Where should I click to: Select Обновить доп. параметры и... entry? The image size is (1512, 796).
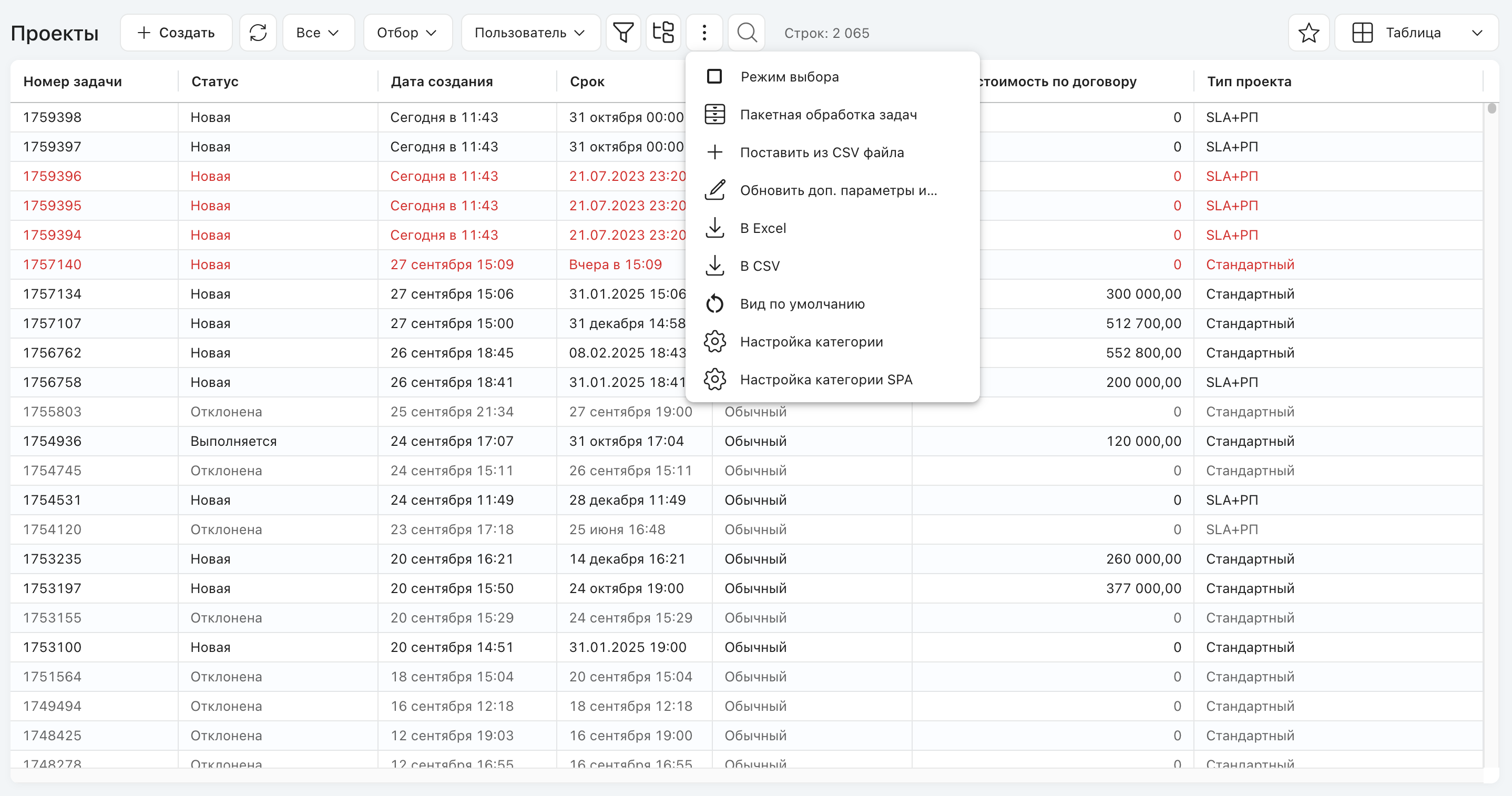832,190
